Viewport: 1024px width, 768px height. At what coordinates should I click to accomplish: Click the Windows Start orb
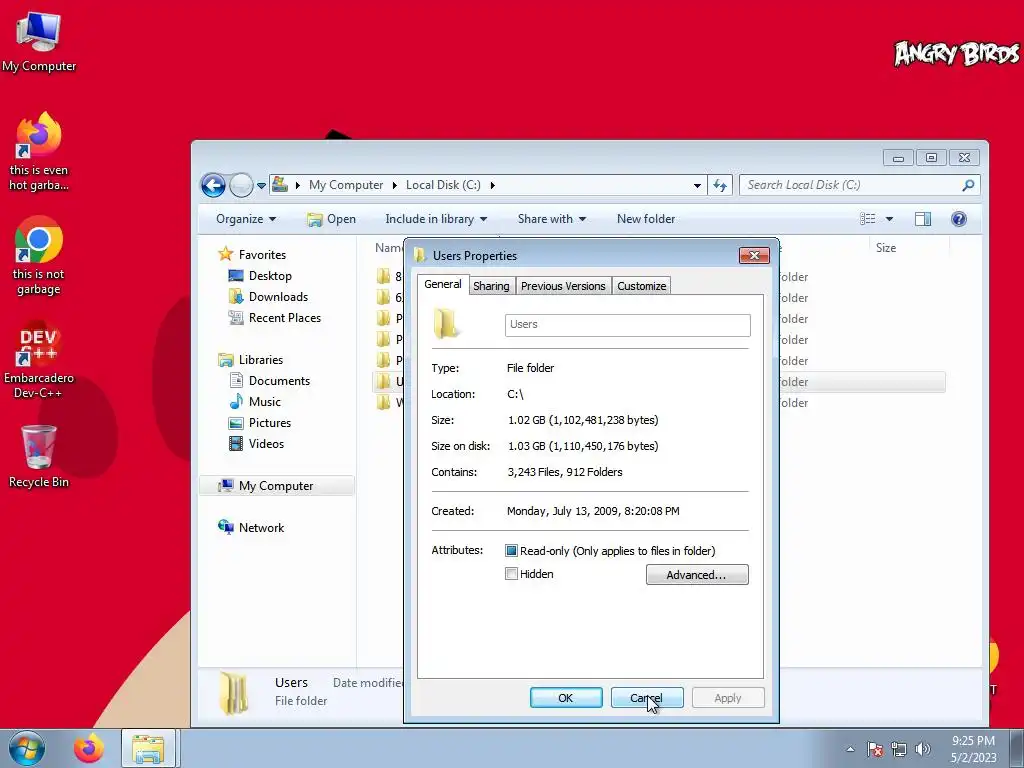[x=26, y=748]
